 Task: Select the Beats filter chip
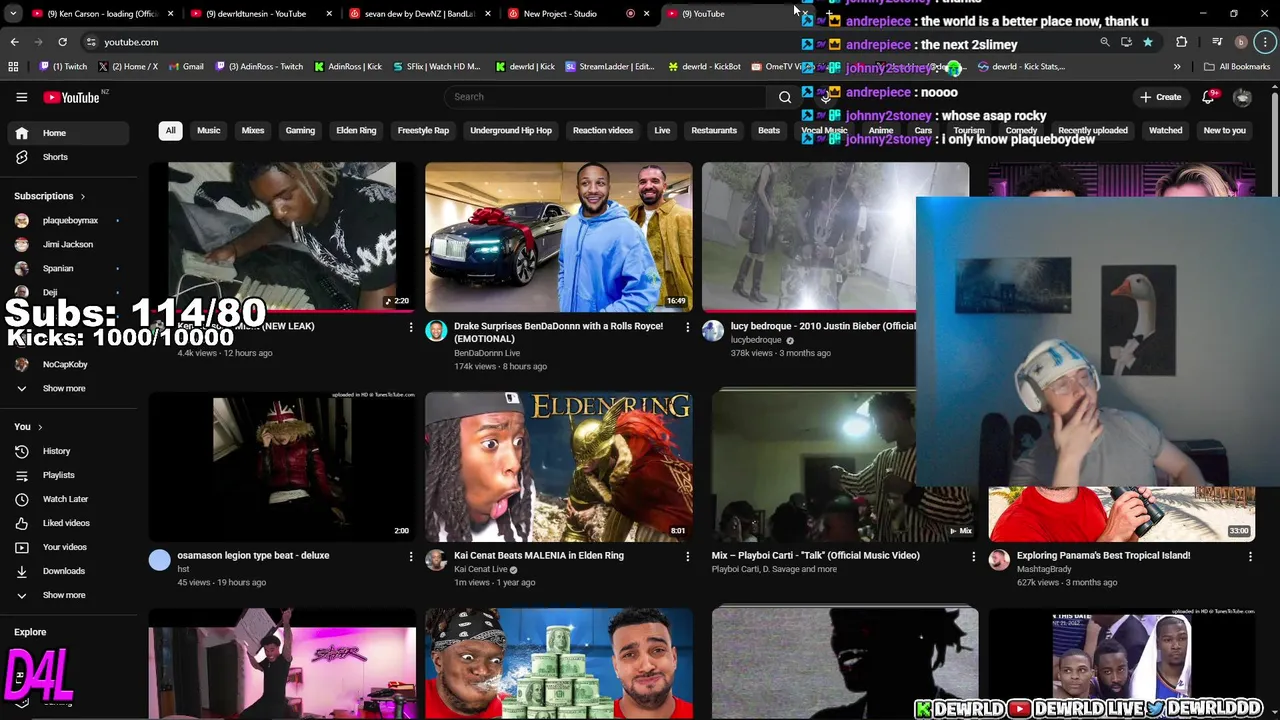pyautogui.click(x=769, y=130)
